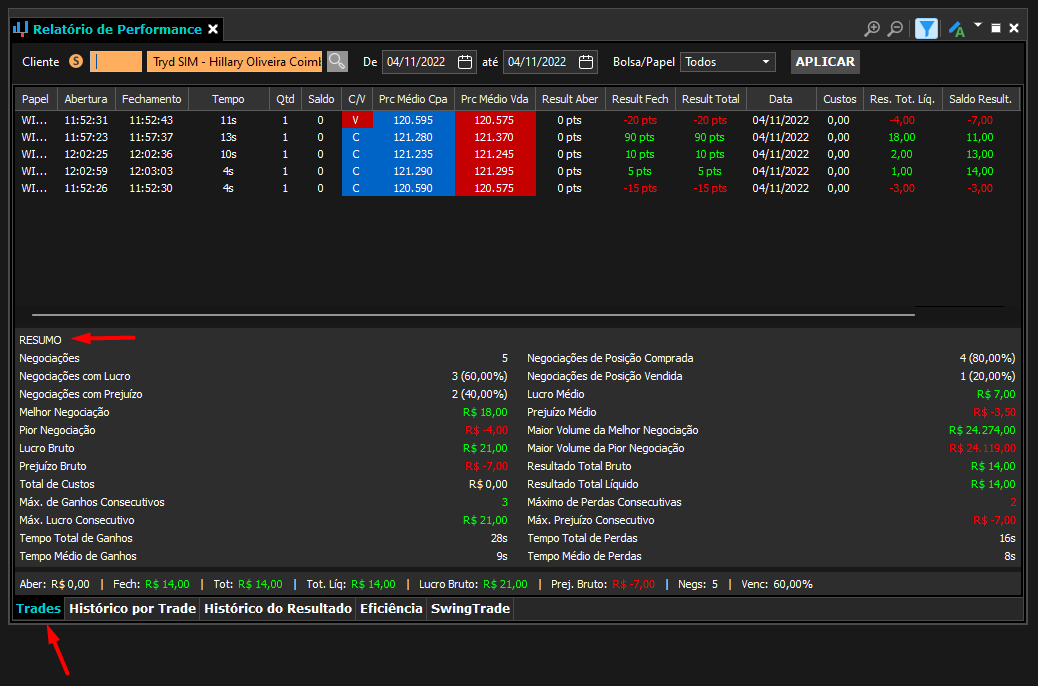Click the Maior Volume da Melhor Negociação value
The width and height of the screenshot is (1038, 686).
pos(982,430)
